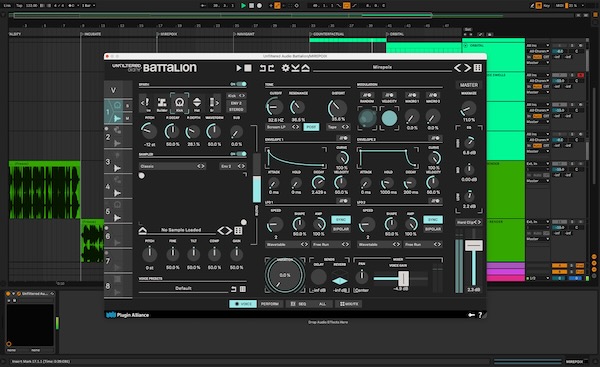Screen dimensions: 600x367
Task: Click the Mirepoix preset name field
Action: [x=382, y=67]
